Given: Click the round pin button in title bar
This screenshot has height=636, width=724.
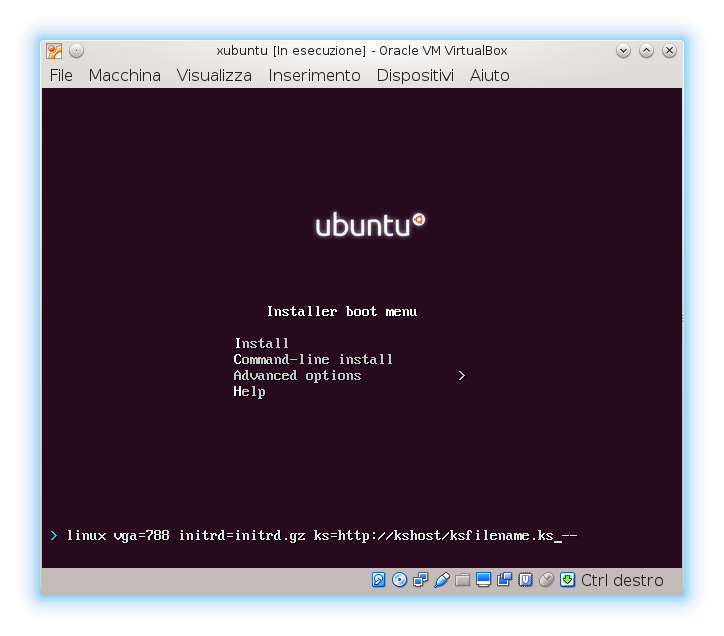Looking at the screenshot, I should point(77,50).
